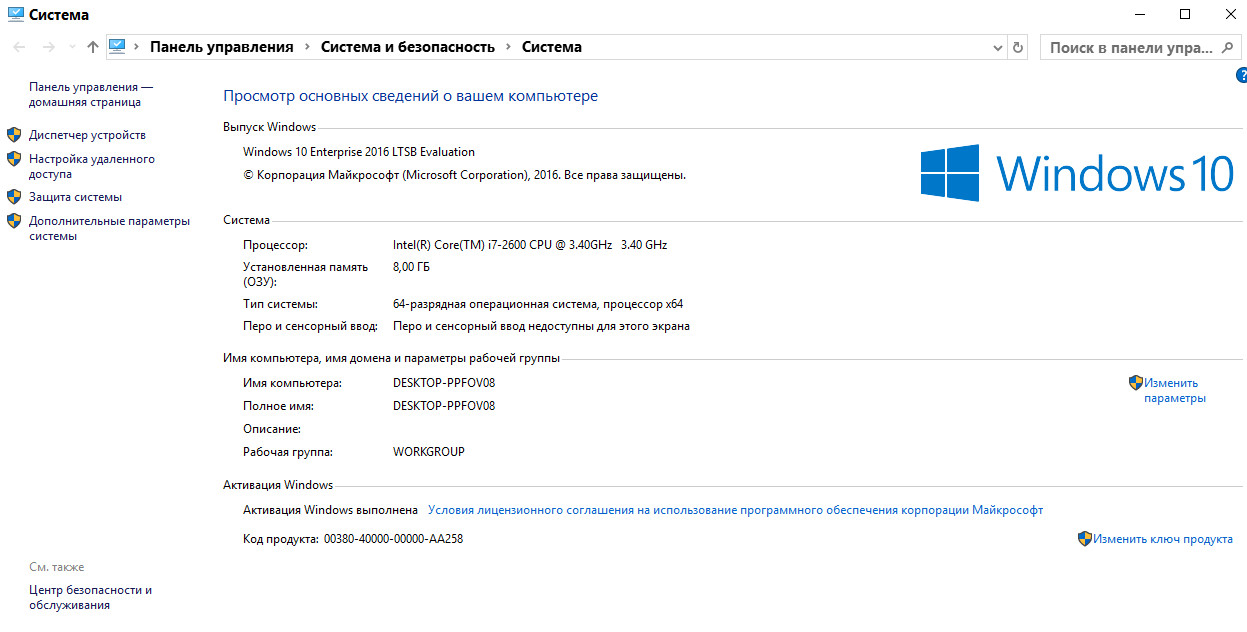
Task: Click the shield icon beside "Защита системы"
Action: point(14,197)
